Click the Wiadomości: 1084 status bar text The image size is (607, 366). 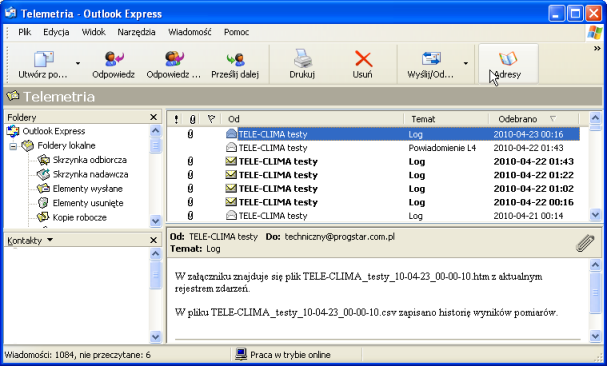point(77,355)
